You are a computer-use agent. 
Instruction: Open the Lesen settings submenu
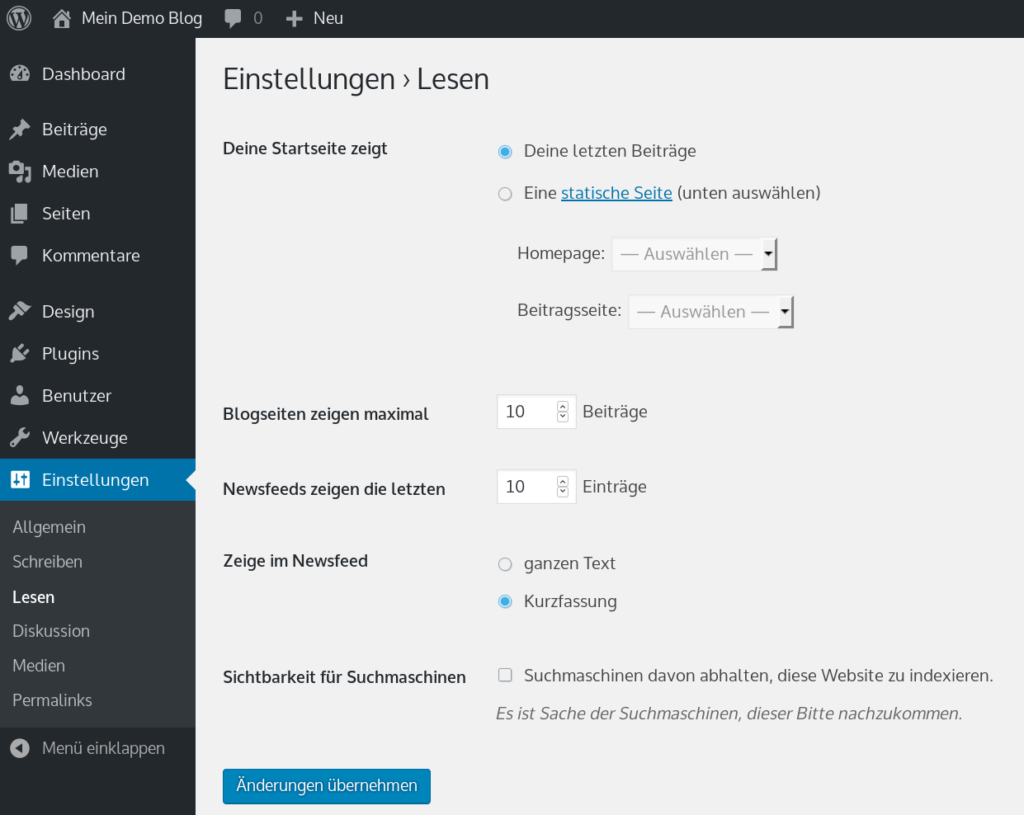pos(33,597)
